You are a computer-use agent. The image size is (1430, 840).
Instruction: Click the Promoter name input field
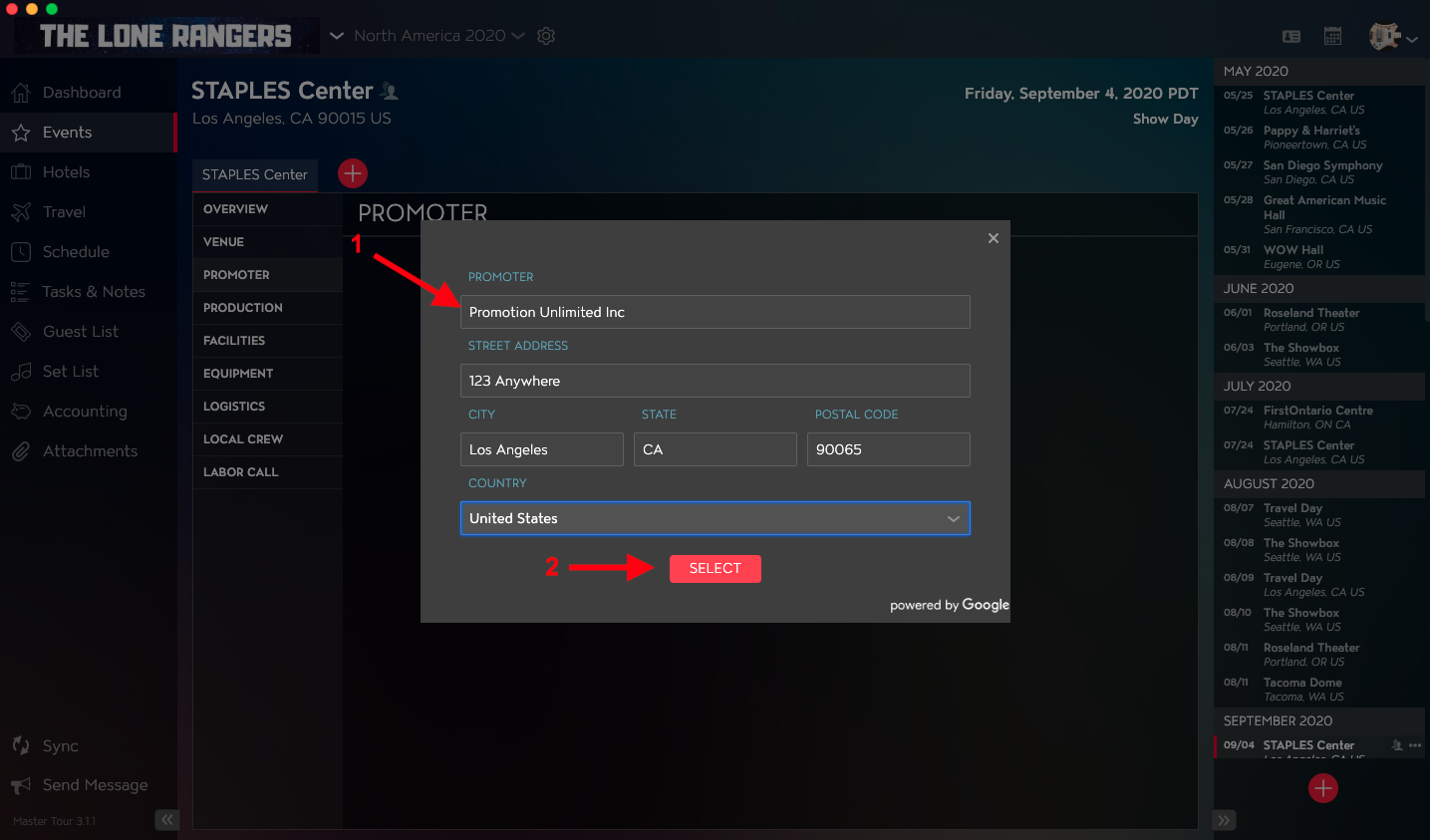tap(715, 312)
